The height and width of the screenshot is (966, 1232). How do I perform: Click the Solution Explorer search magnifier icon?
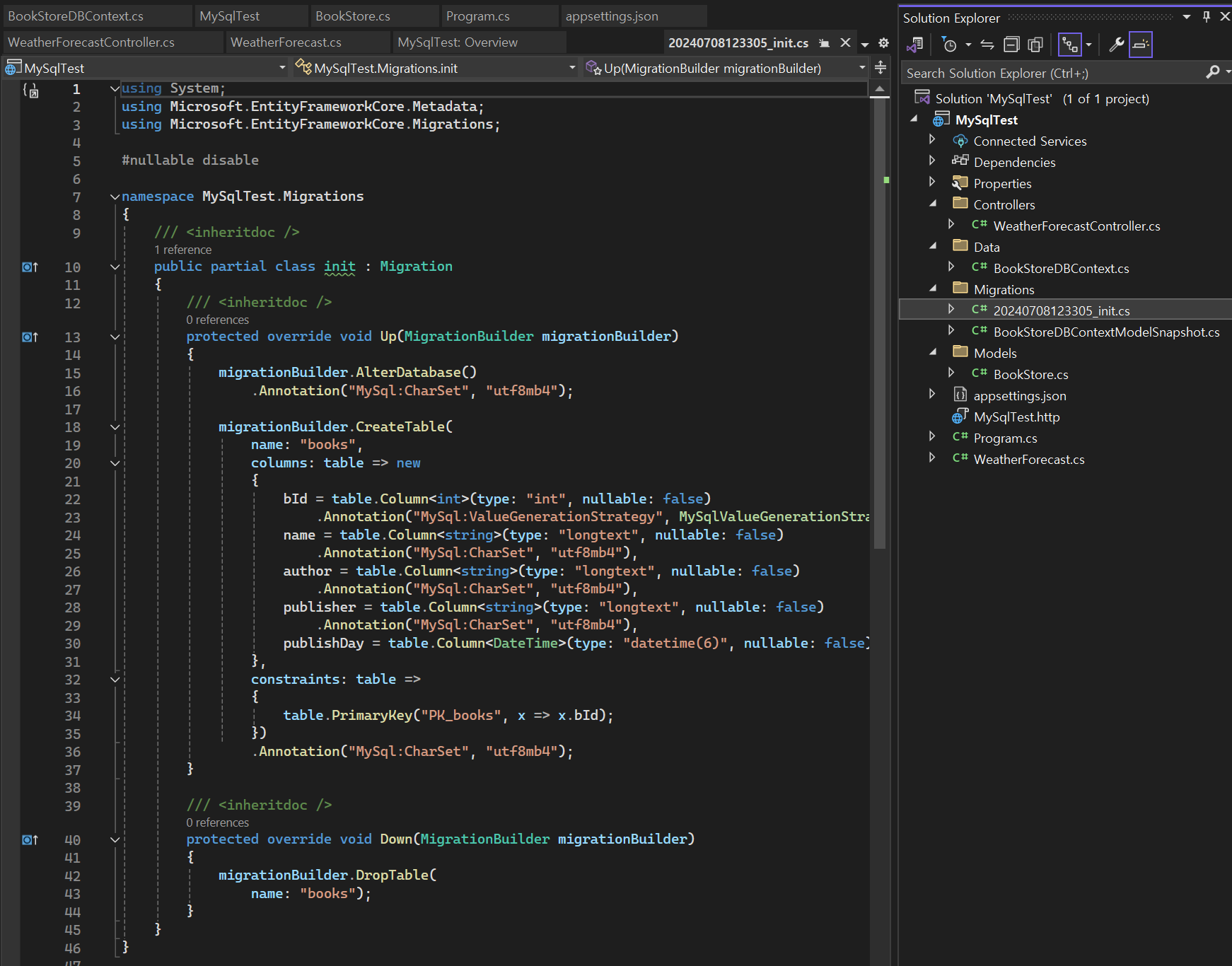click(1213, 72)
